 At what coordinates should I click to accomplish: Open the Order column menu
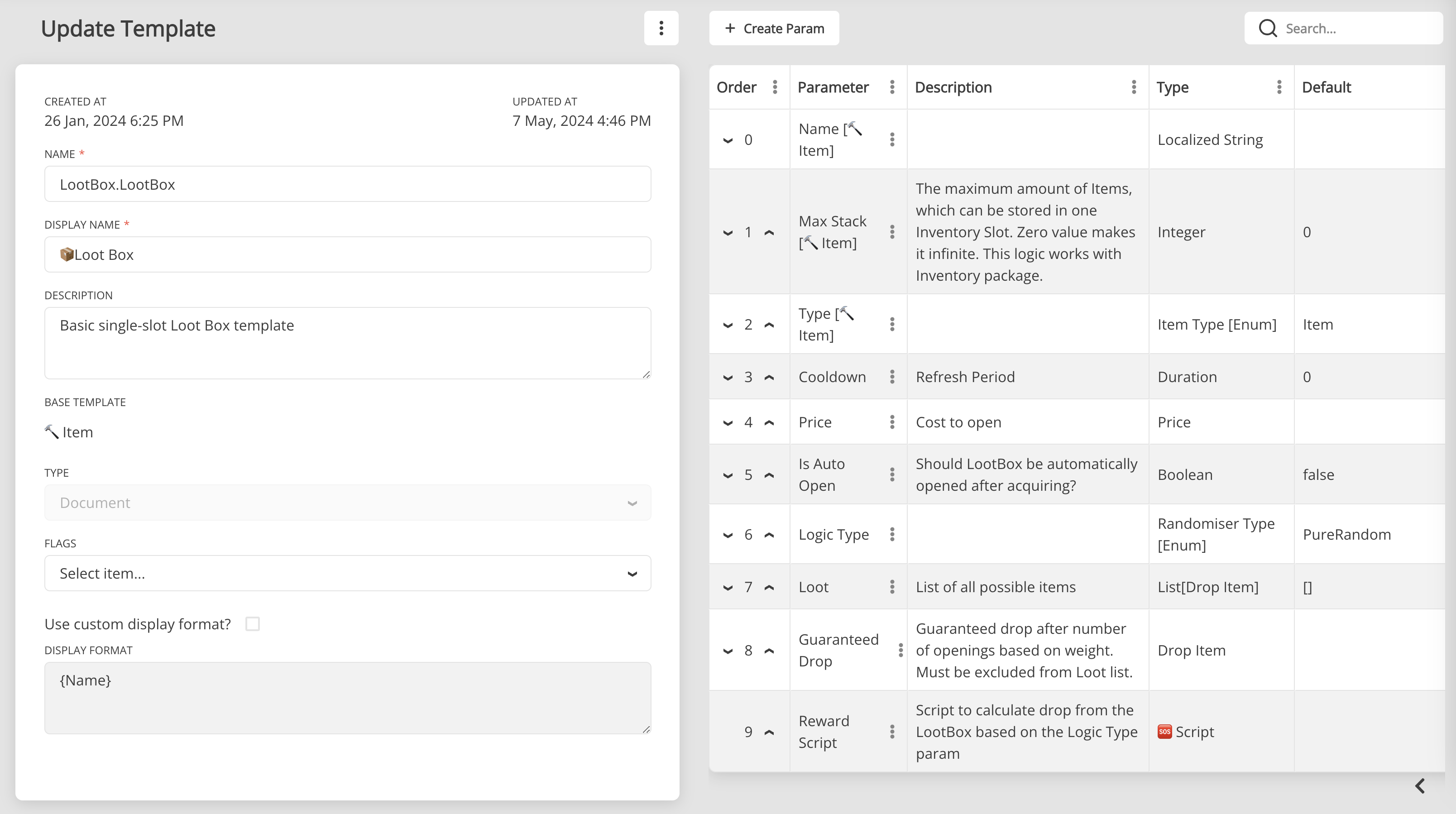tap(775, 87)
